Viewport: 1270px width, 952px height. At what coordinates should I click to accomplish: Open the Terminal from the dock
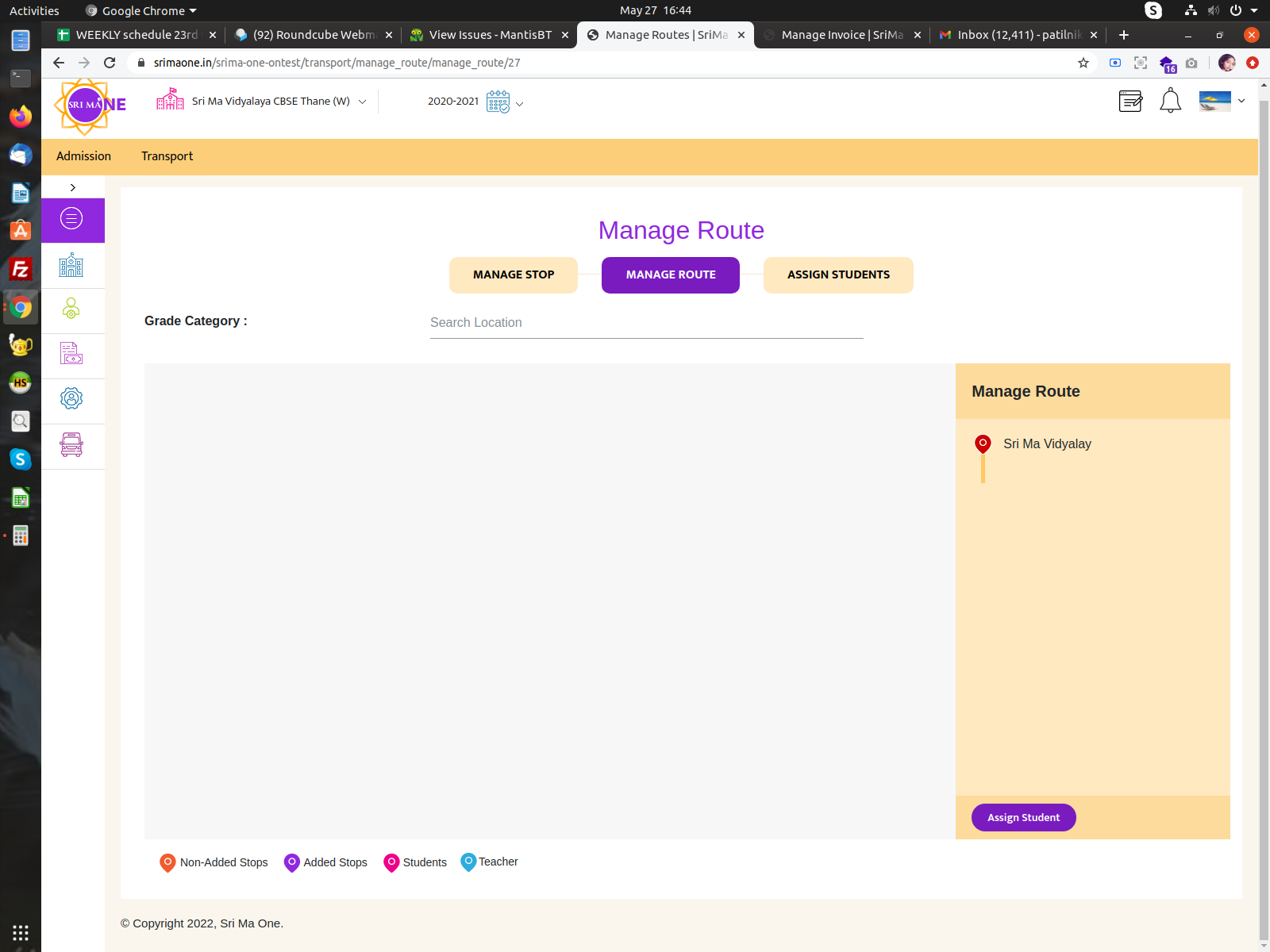click(x=21, y=78)
